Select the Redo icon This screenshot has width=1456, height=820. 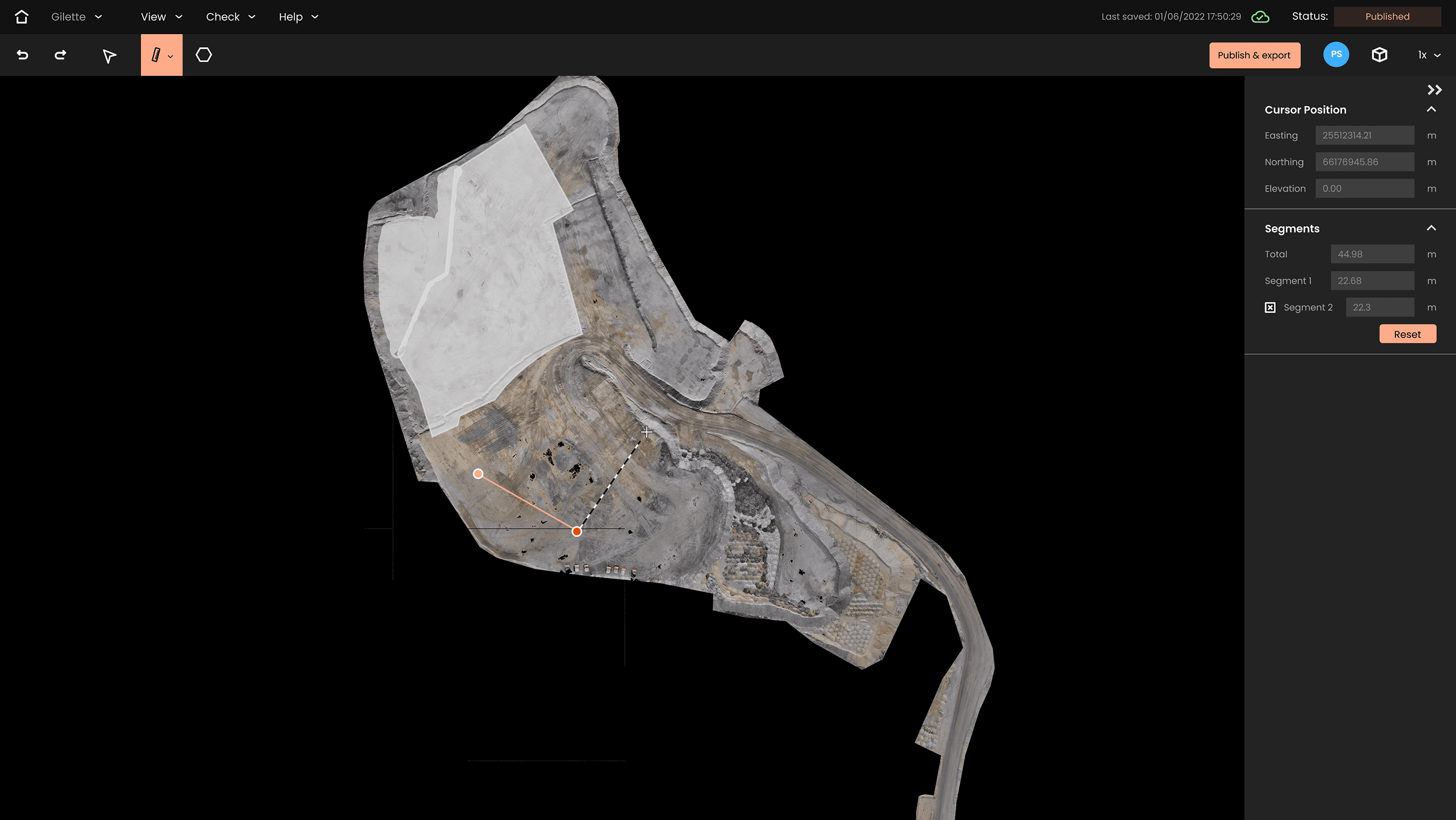[x=60, y=55]
